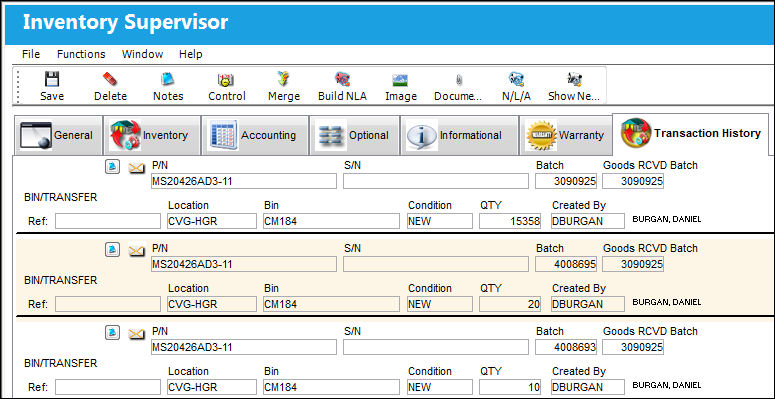
Task: Click Created By field in QTY 10 record
Action: [588, 387]
